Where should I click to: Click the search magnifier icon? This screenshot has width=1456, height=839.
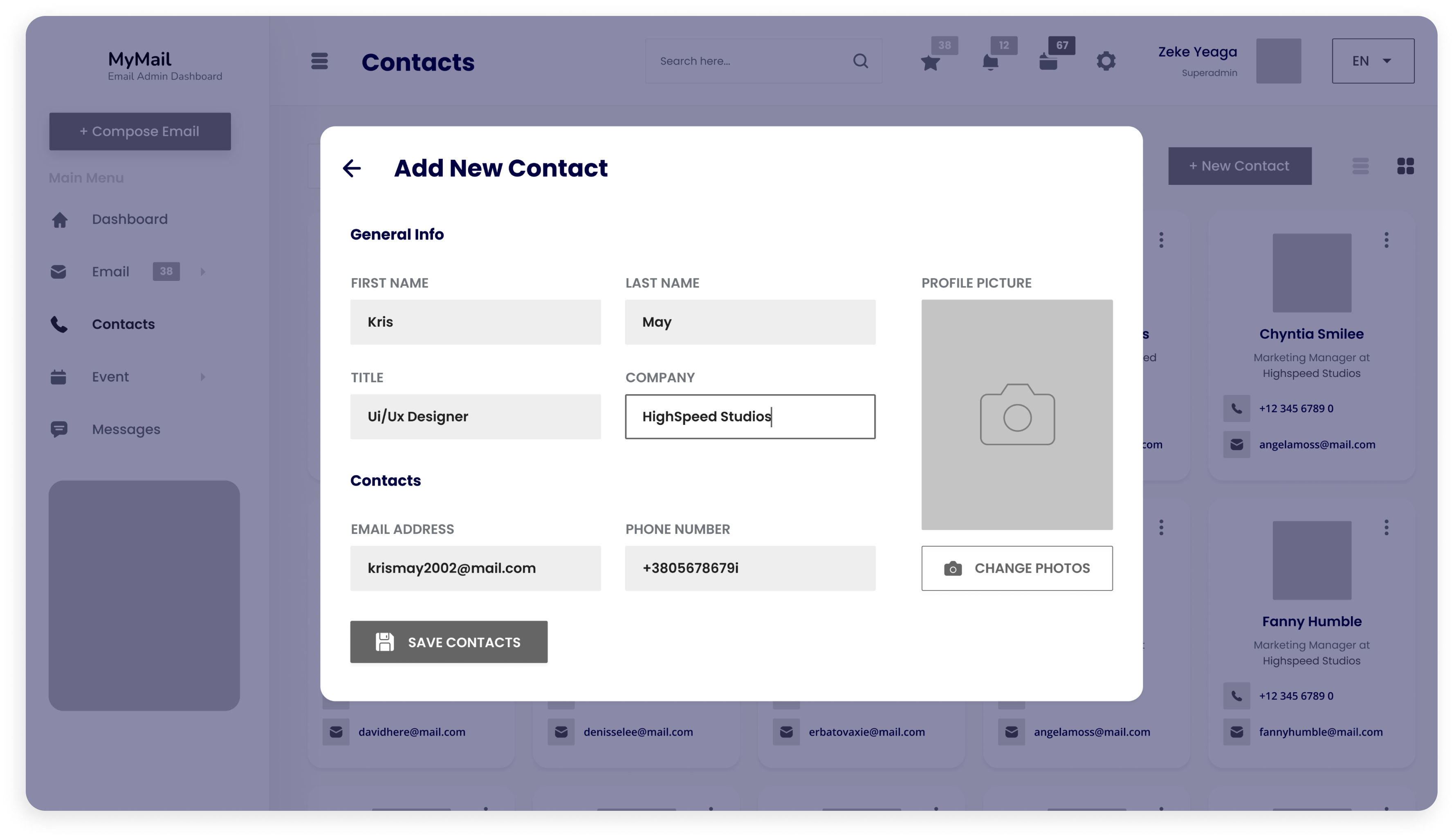coord(860,61)
